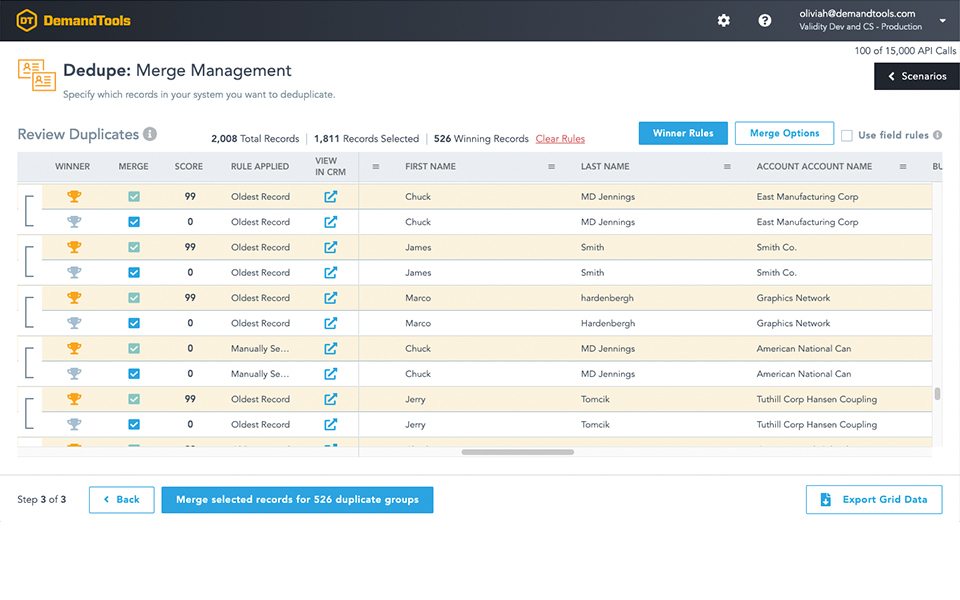
Task: Open the help question mark icon
Action: coord(765,21)
